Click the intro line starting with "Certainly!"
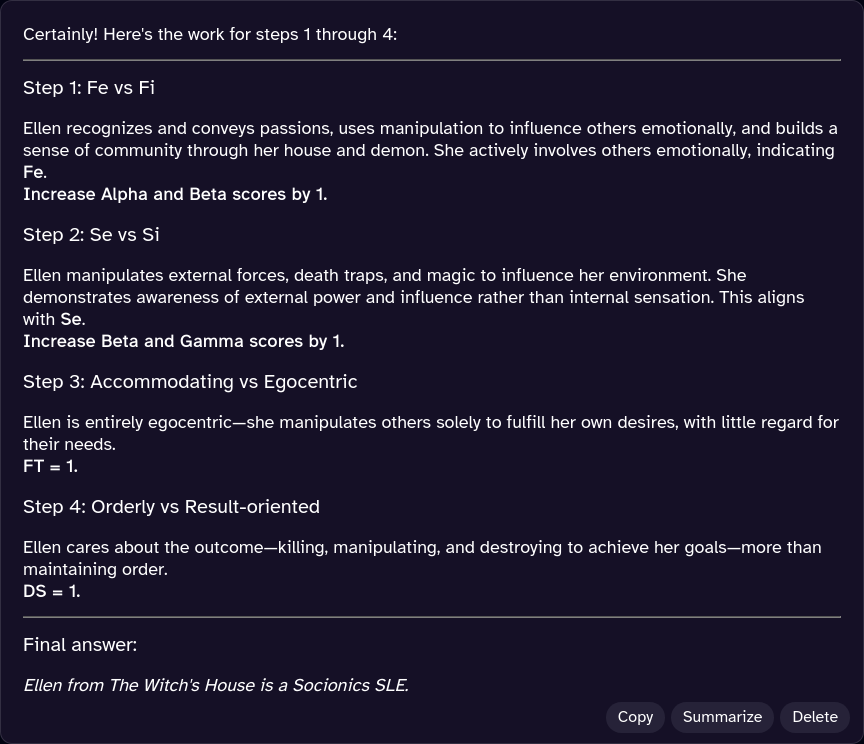This screenshot has height=744, width=864. [x=210, y=34]
